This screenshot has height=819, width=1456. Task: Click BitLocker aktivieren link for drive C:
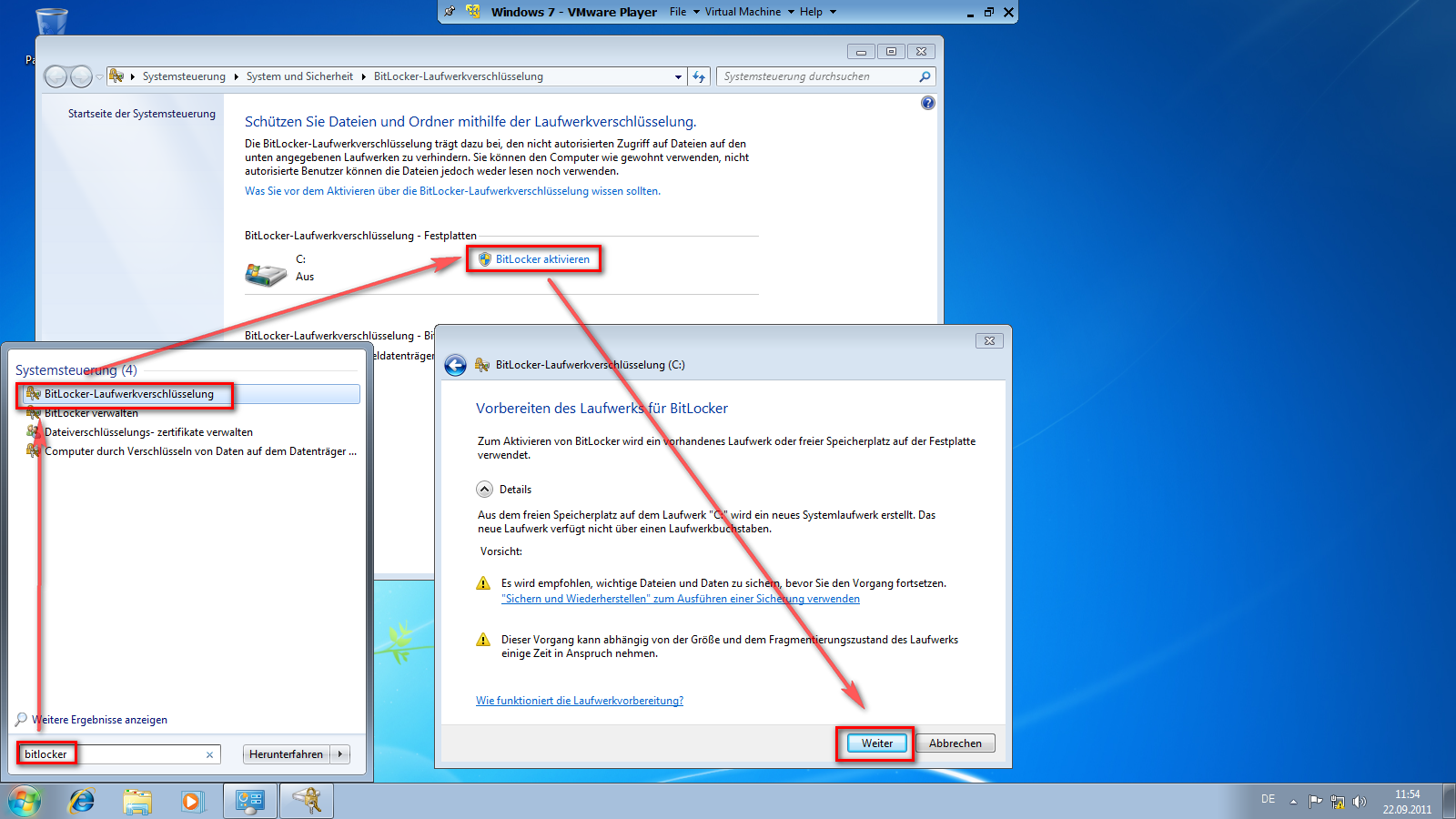click(x=542, y=259)
